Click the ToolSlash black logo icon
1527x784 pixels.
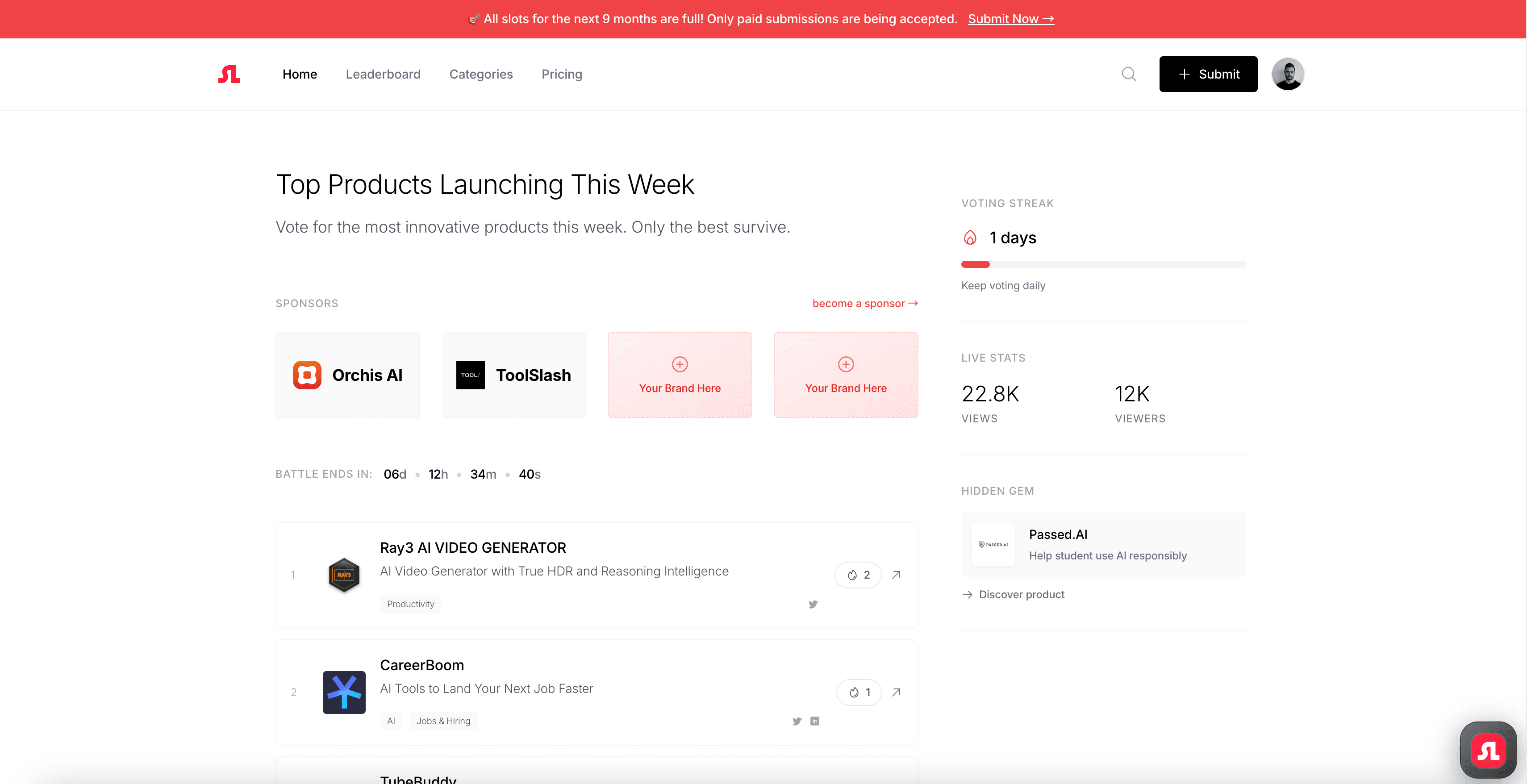[470, 375]
